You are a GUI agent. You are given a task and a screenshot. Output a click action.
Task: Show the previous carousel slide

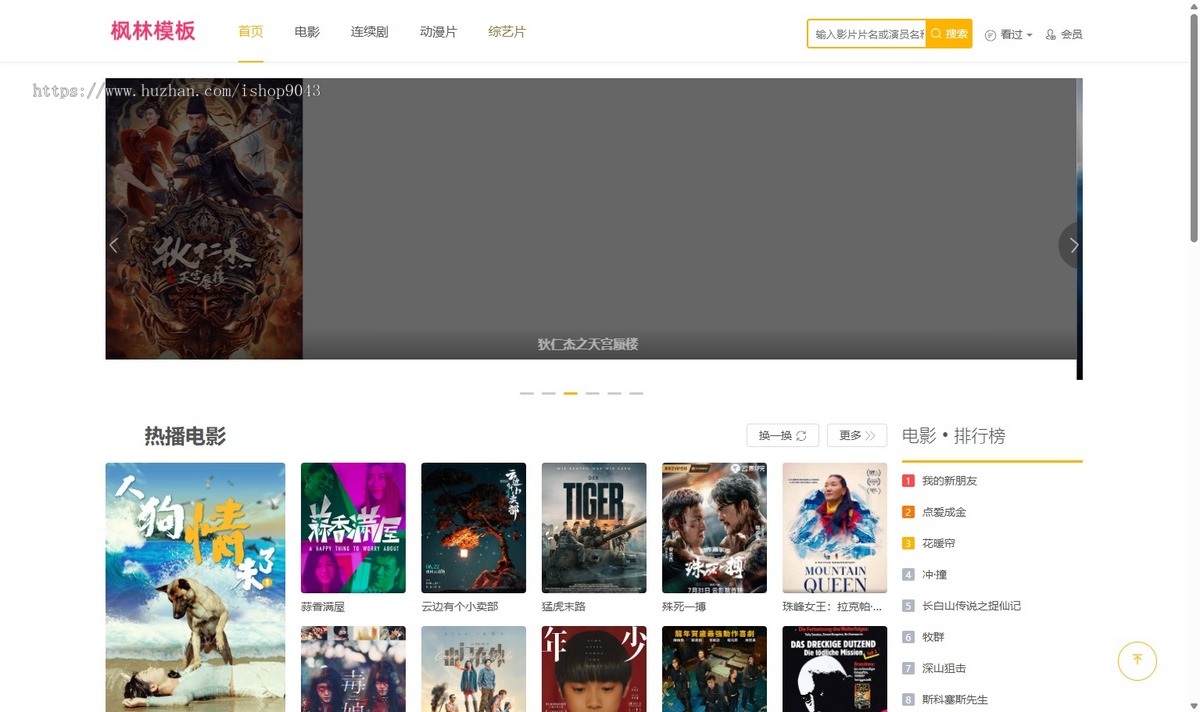[114, 245]
